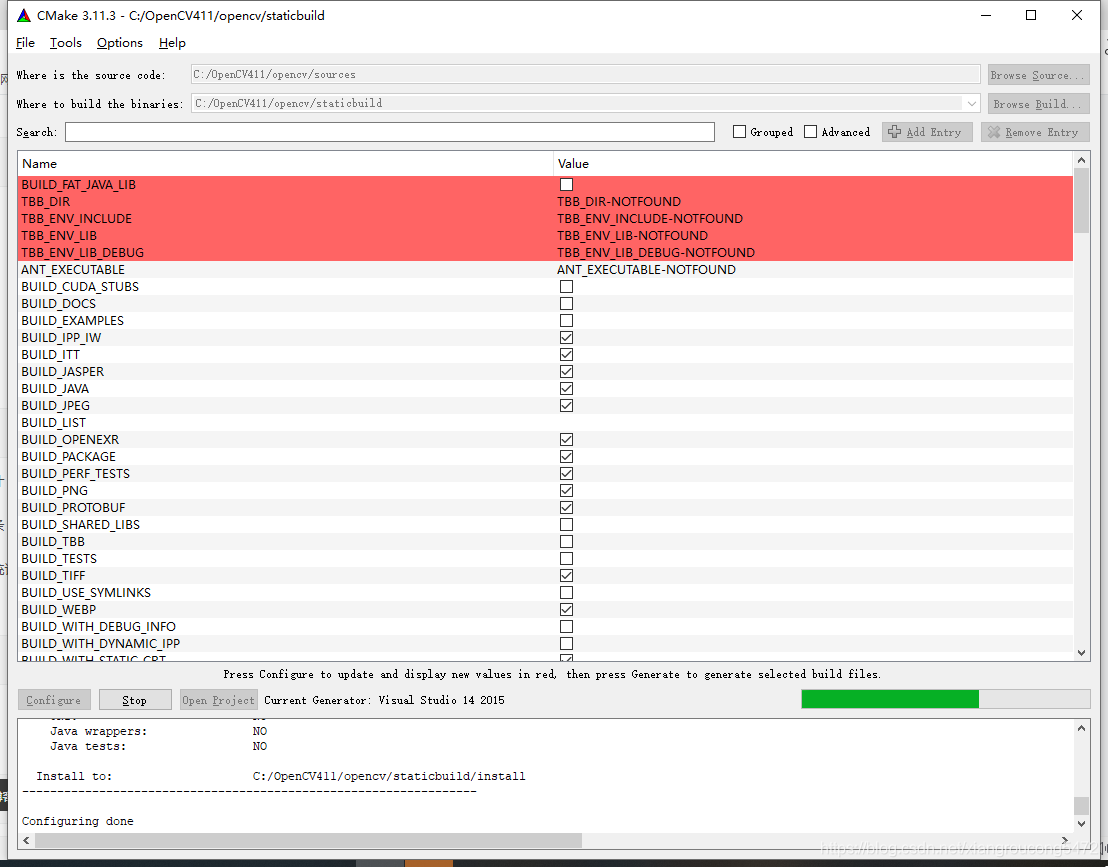Click the Name column header
This screenshot has width=1108, height=867.
(285, 164)
